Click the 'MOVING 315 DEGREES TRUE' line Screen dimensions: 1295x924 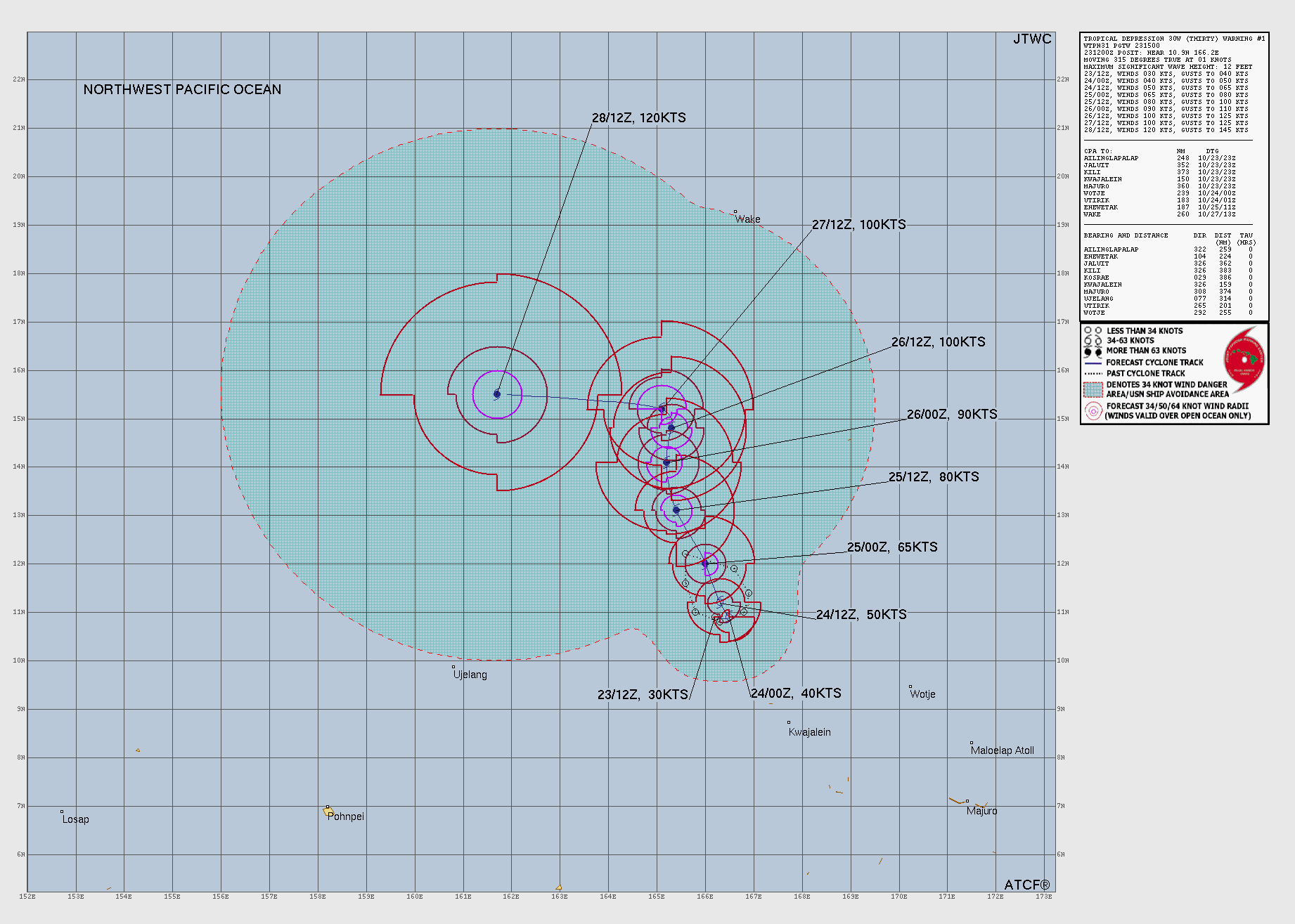click(x=1157, y=60)
